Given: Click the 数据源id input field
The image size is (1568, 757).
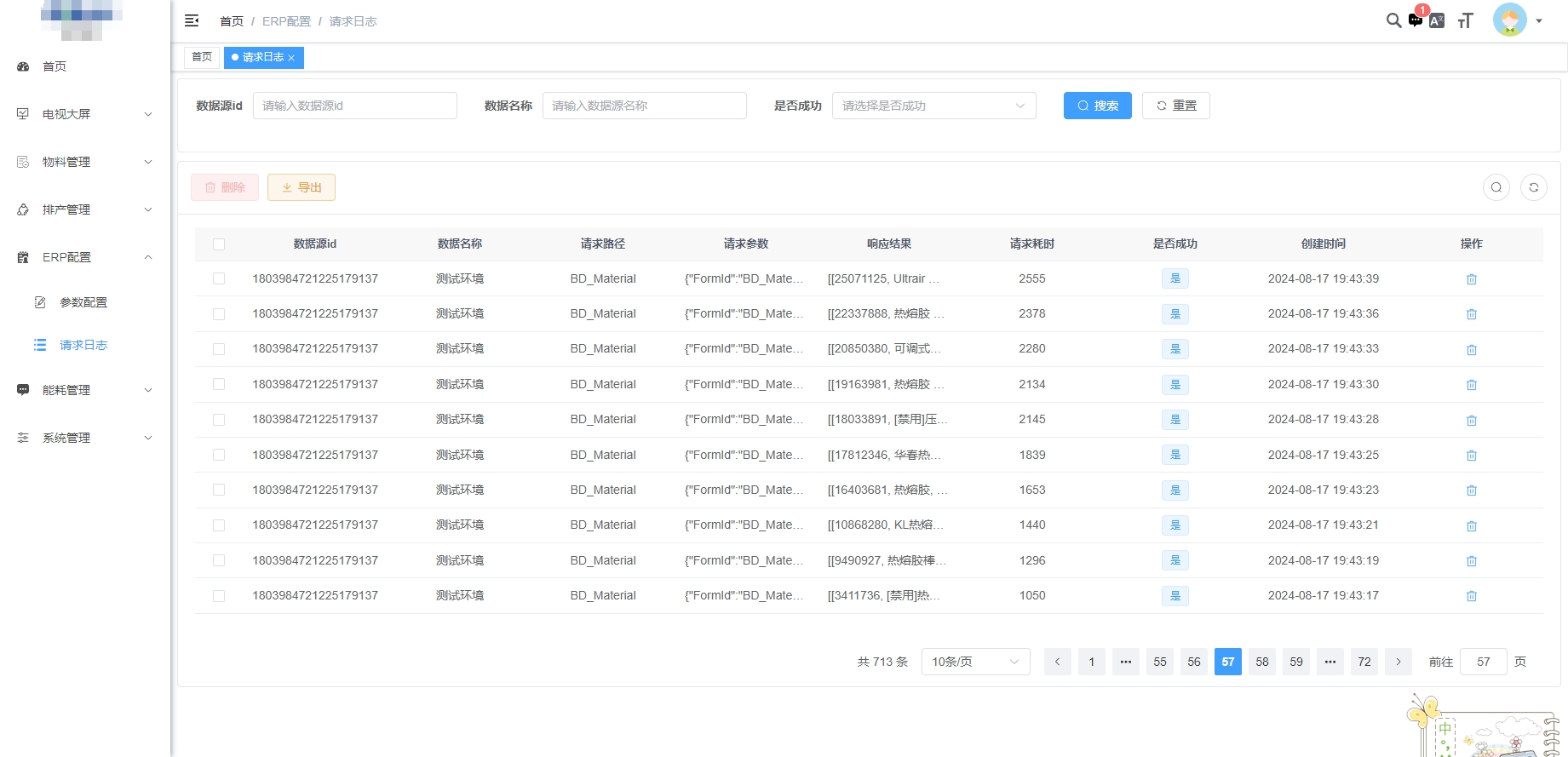Looking at the screenshot, I should 354,106.
